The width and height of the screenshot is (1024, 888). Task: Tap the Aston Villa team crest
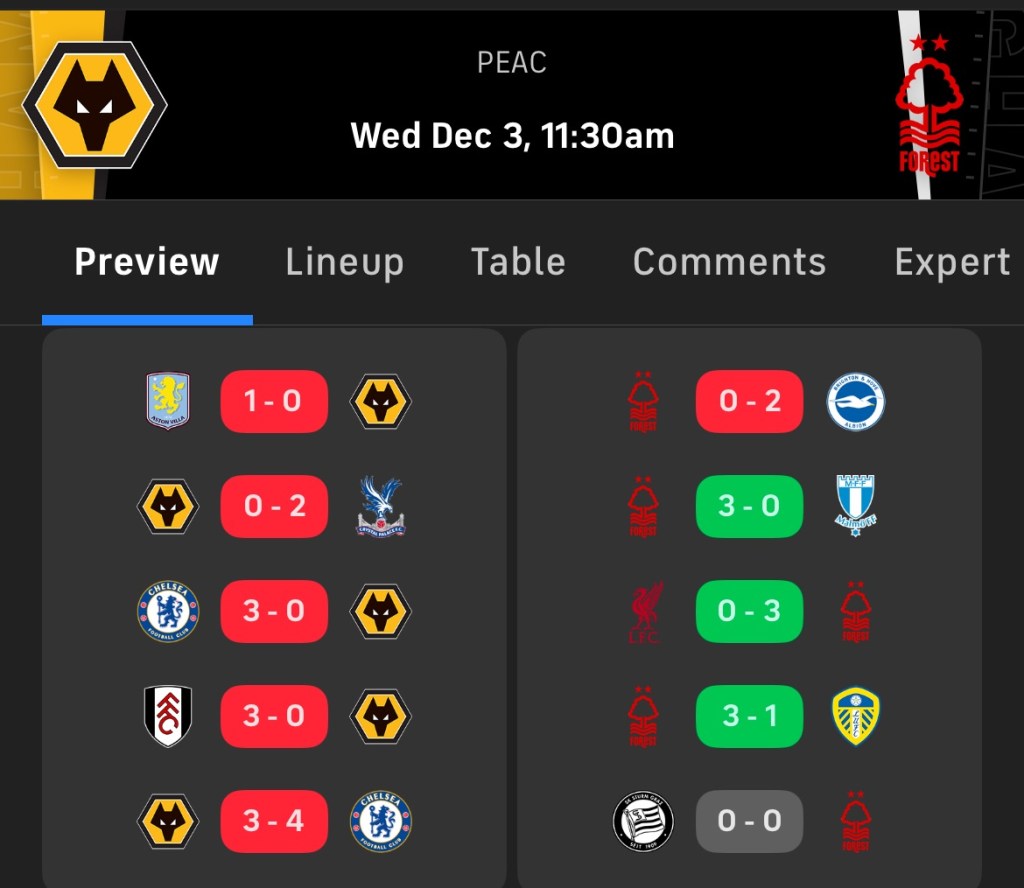(x=168, y=402)
